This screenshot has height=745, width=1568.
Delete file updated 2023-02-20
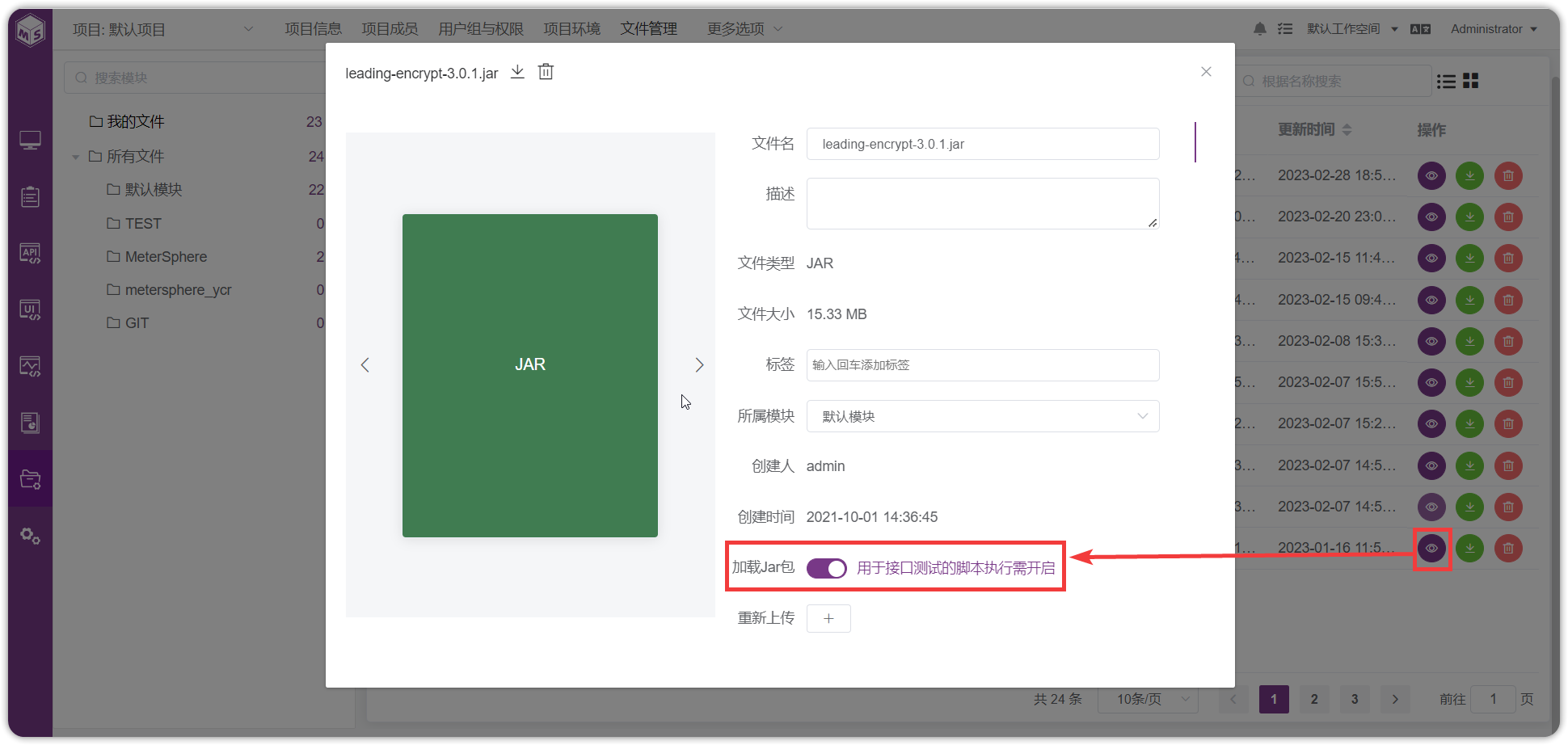[x=1508, y=217]
